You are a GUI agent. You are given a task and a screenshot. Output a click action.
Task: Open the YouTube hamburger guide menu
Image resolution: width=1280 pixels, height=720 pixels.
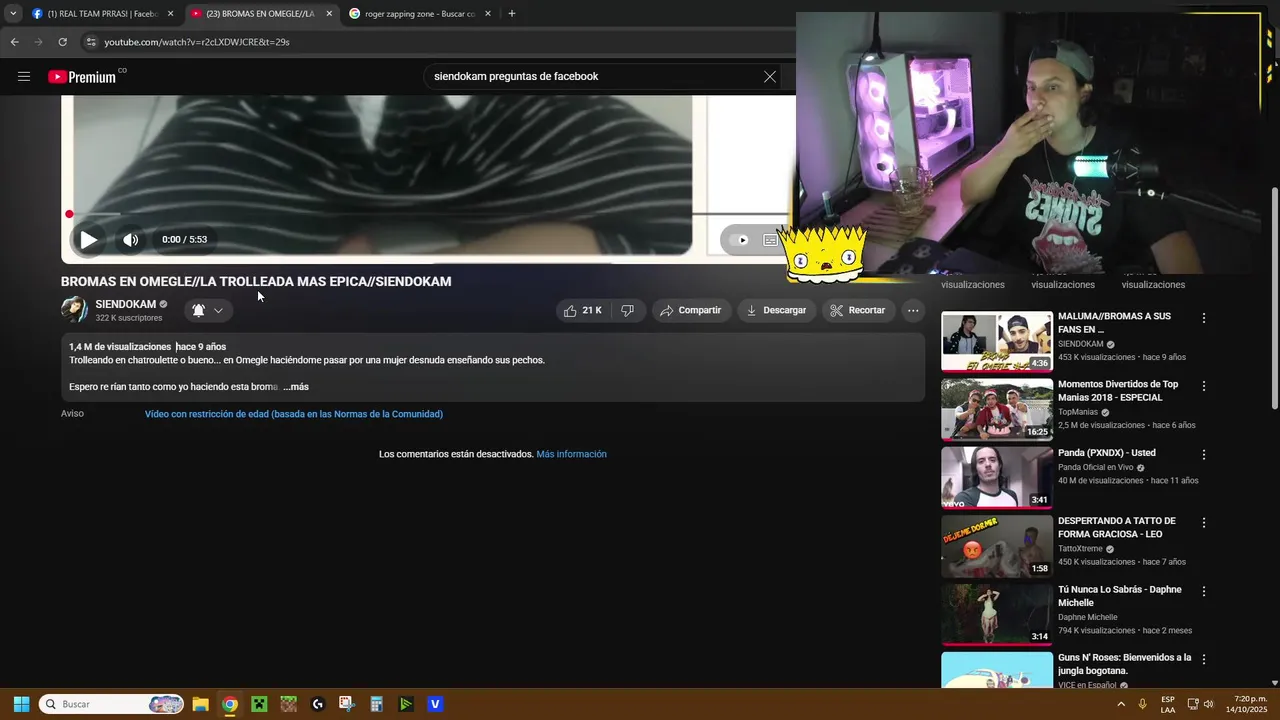24,77
